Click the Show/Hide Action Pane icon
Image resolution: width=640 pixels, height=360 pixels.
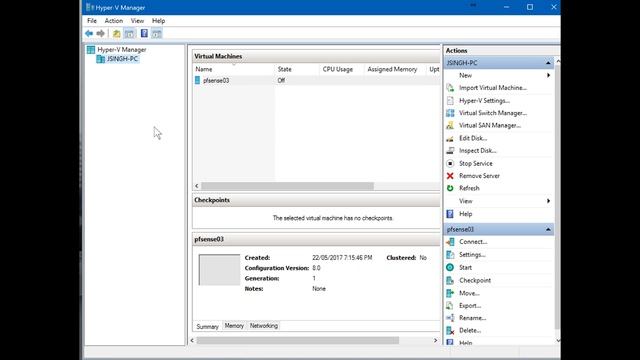[157, 33]
